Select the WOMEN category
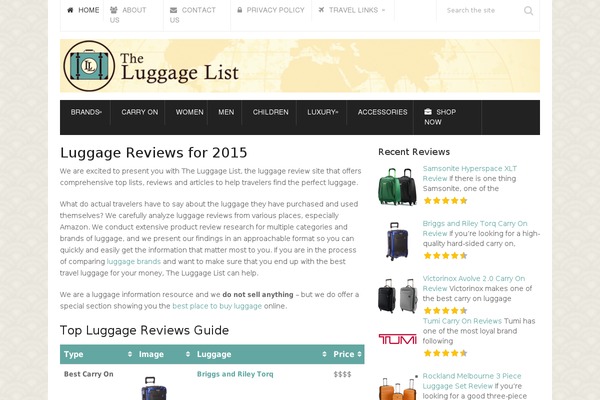This screenshot has width=600, height=400. (189, 112)
